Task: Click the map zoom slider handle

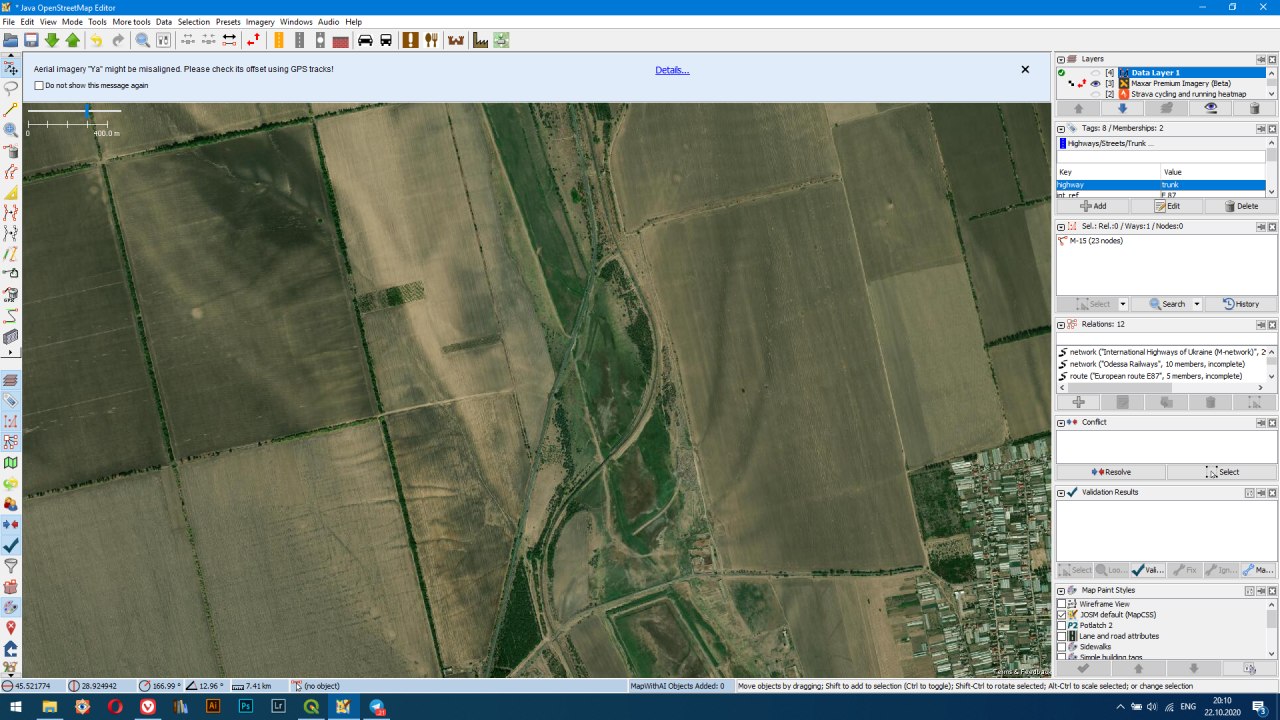Action: click(x=88, y=110)
